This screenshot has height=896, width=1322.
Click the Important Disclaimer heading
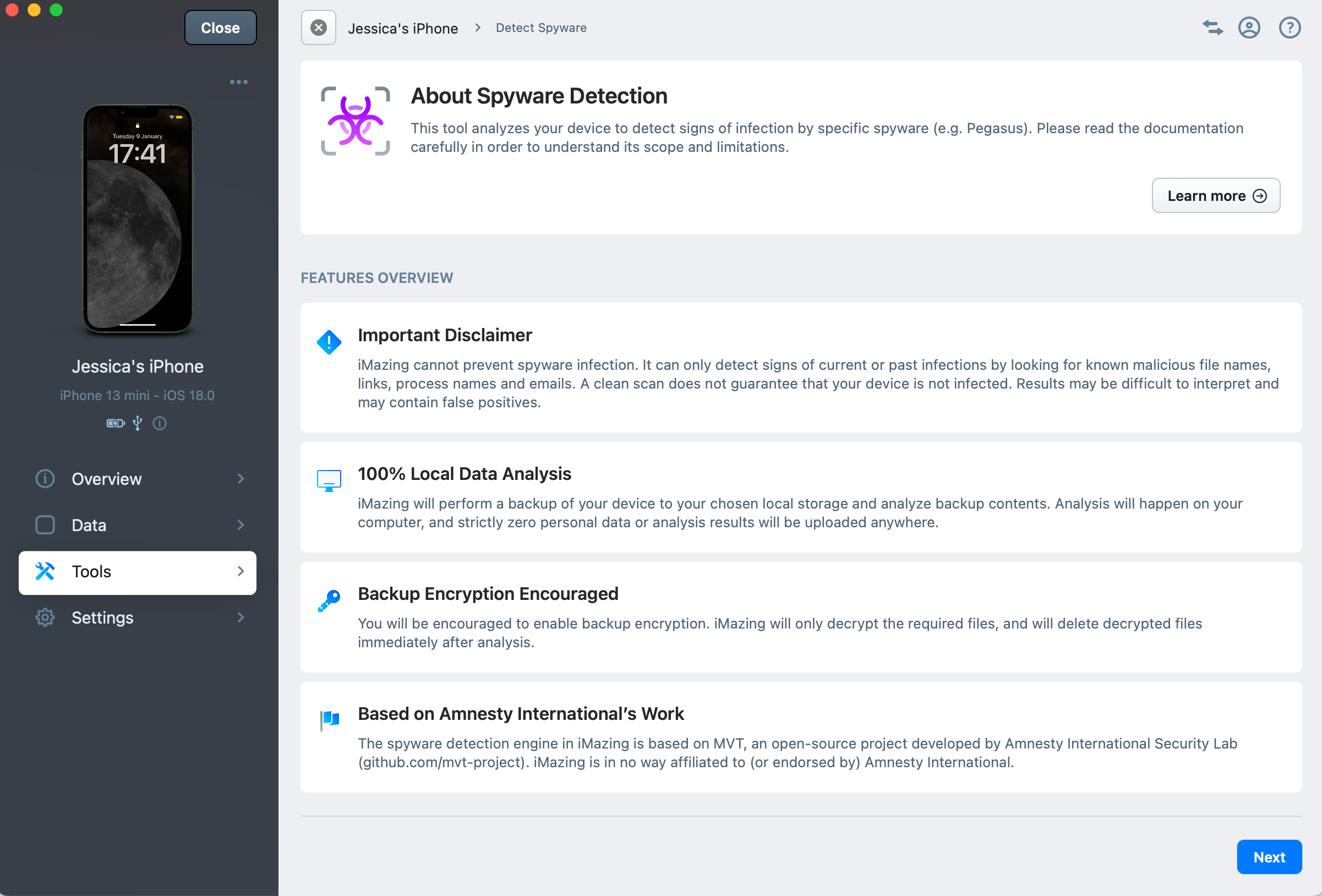tap(445, 335)
